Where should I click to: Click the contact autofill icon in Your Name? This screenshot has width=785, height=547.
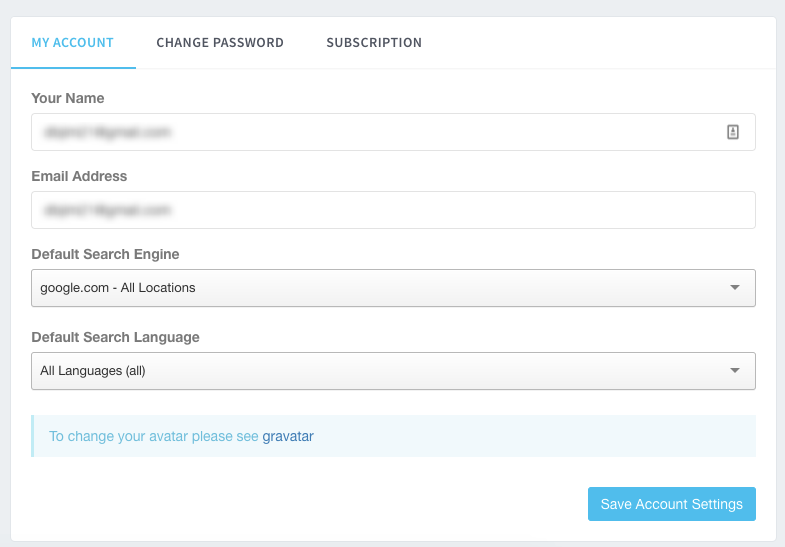732,132
